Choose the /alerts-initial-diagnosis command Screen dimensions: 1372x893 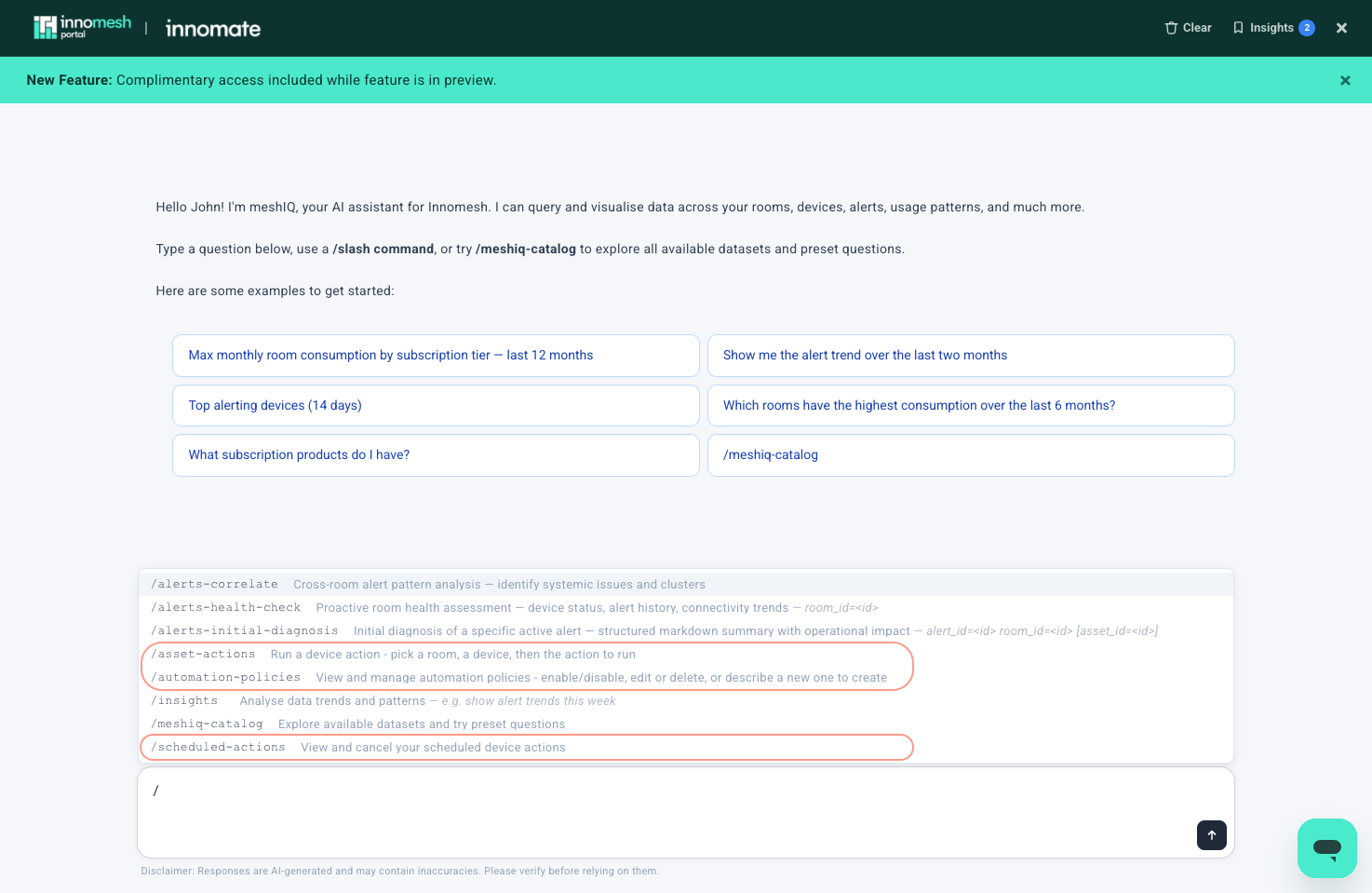click(686, 631)
